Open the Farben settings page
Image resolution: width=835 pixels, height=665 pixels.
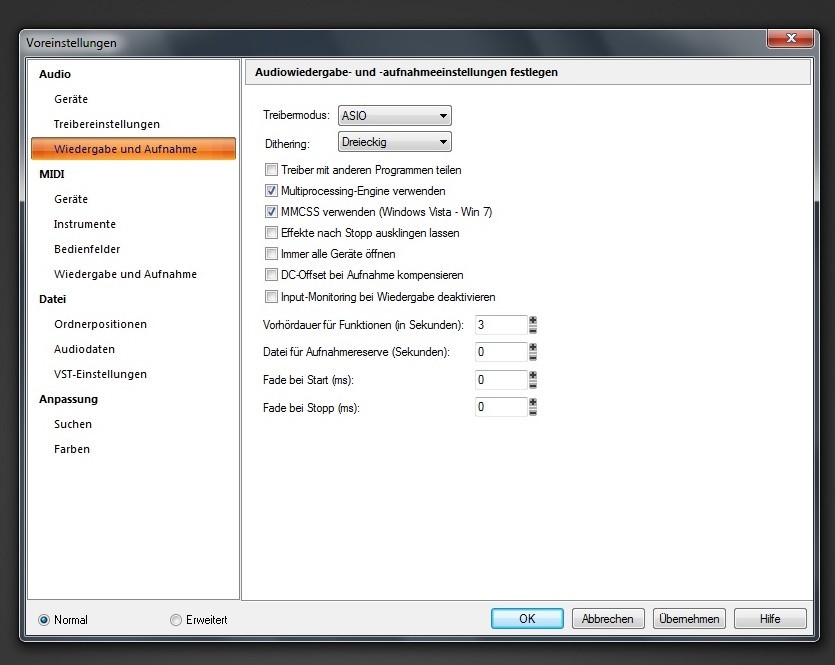click(72, 449)
